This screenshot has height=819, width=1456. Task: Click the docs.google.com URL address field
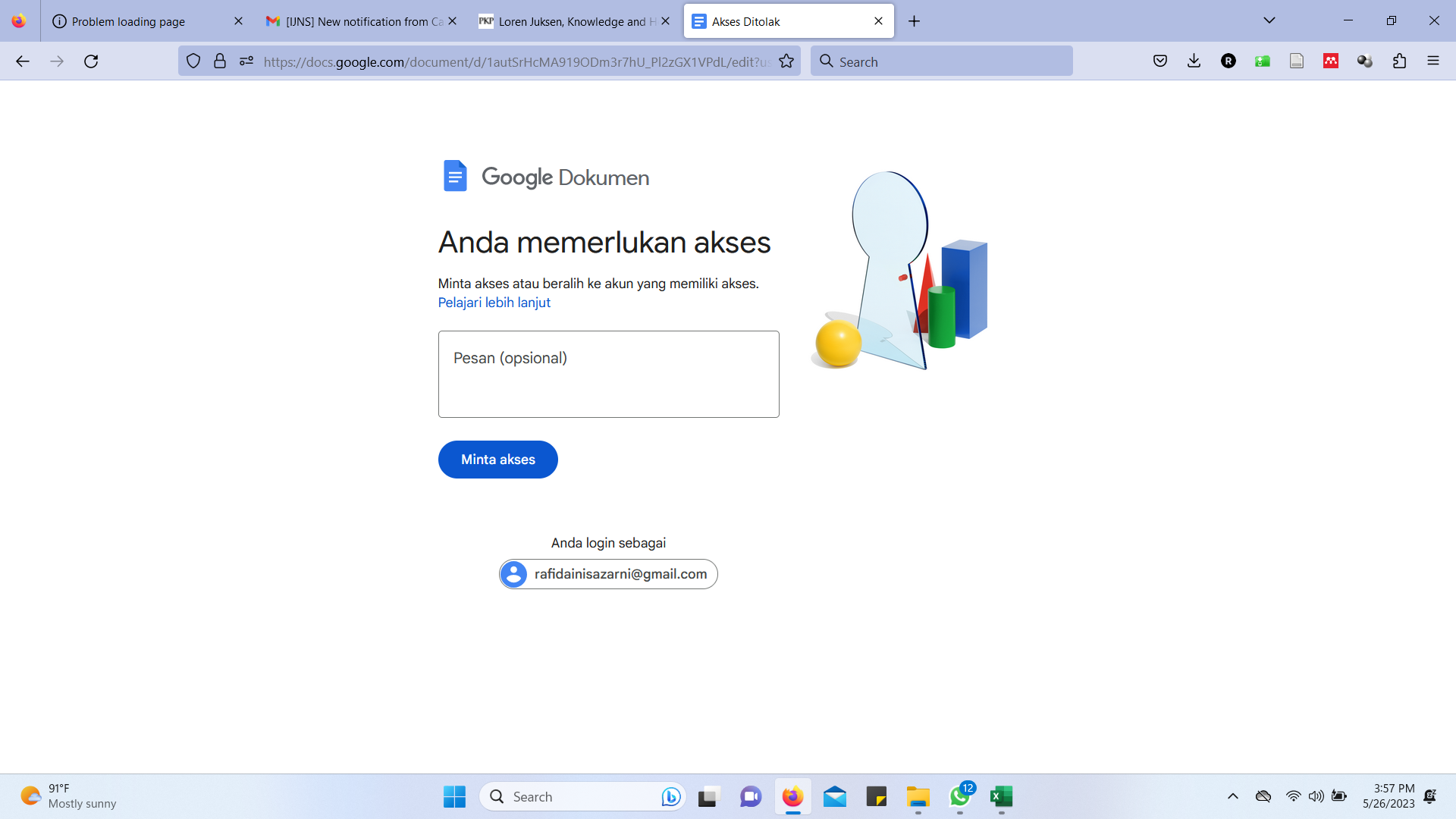pyautogui.click(x=516, y=61)
